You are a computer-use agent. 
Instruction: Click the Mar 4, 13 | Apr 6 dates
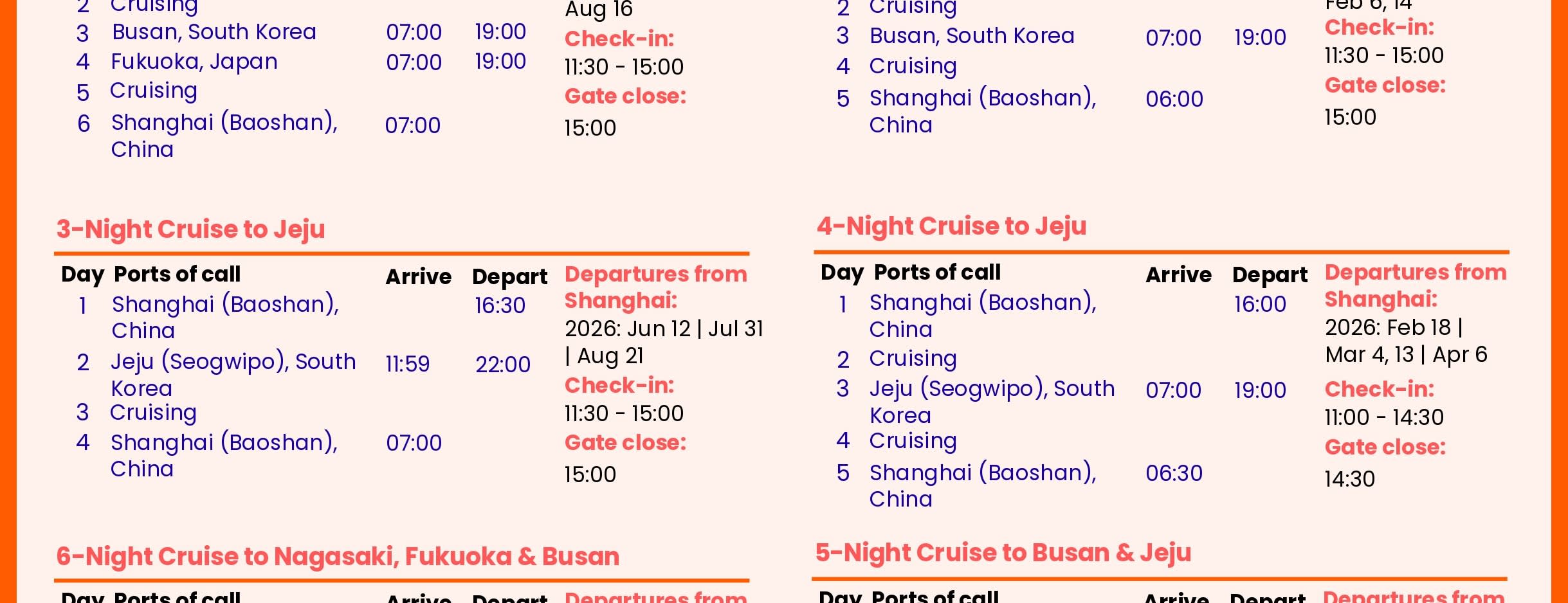click(1406, 355)
